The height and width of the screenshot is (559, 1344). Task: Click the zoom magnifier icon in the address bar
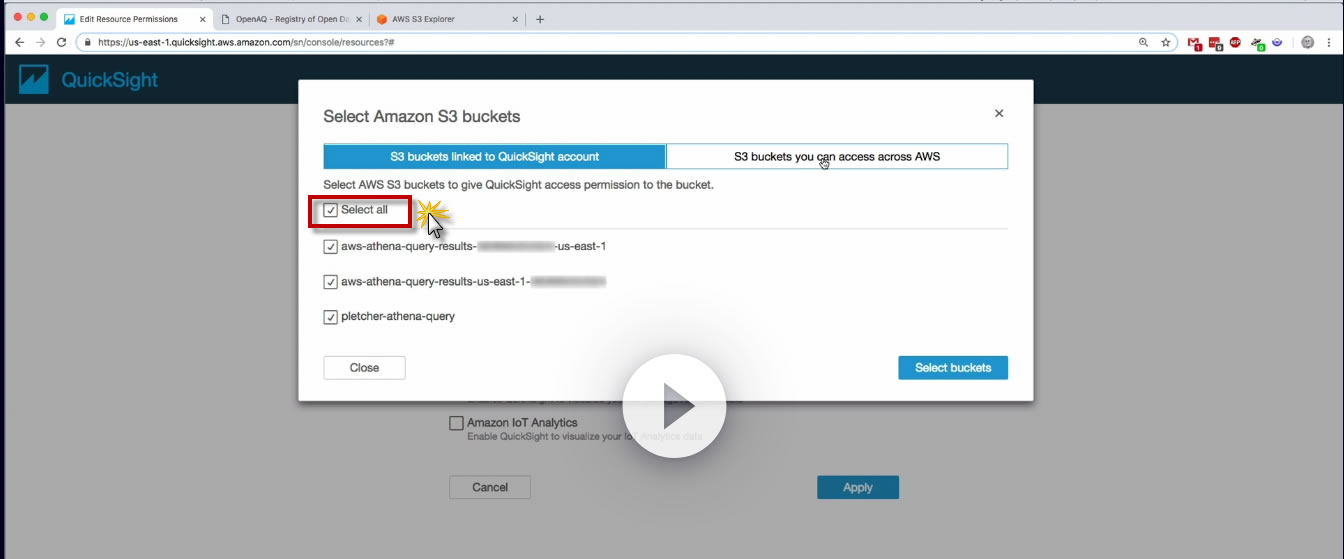point(1144,43)
